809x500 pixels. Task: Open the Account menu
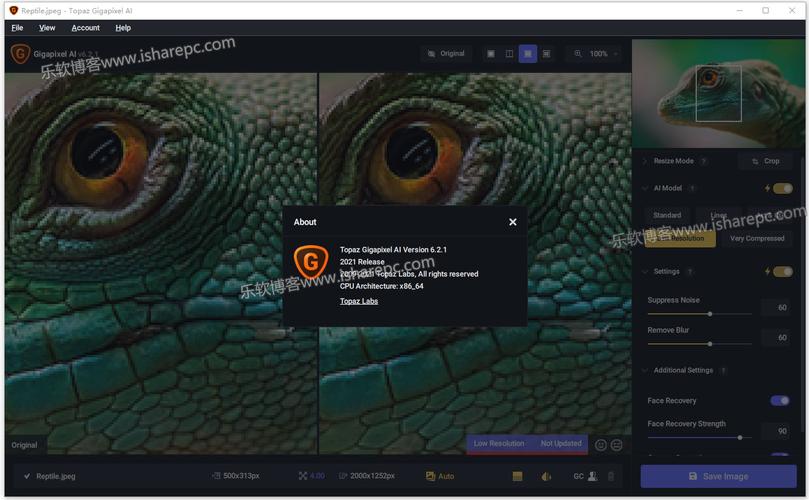pos(85,28)
